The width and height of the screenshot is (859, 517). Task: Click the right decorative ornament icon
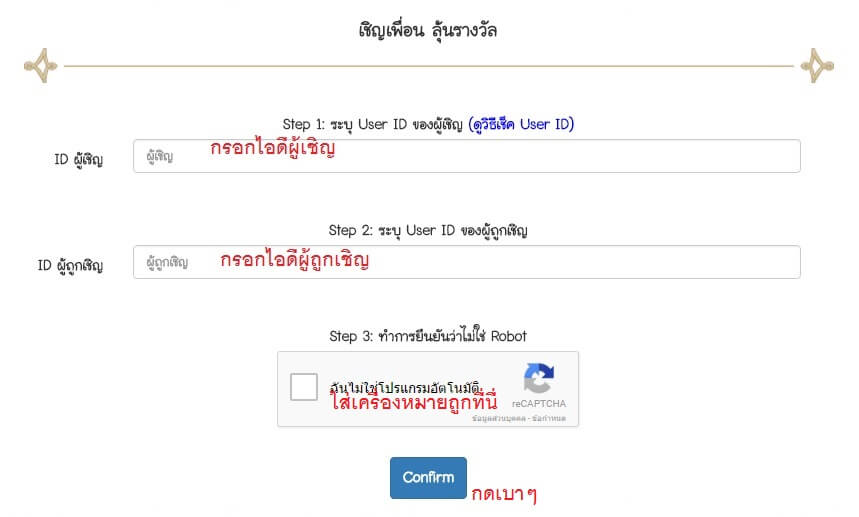point(817,66)
